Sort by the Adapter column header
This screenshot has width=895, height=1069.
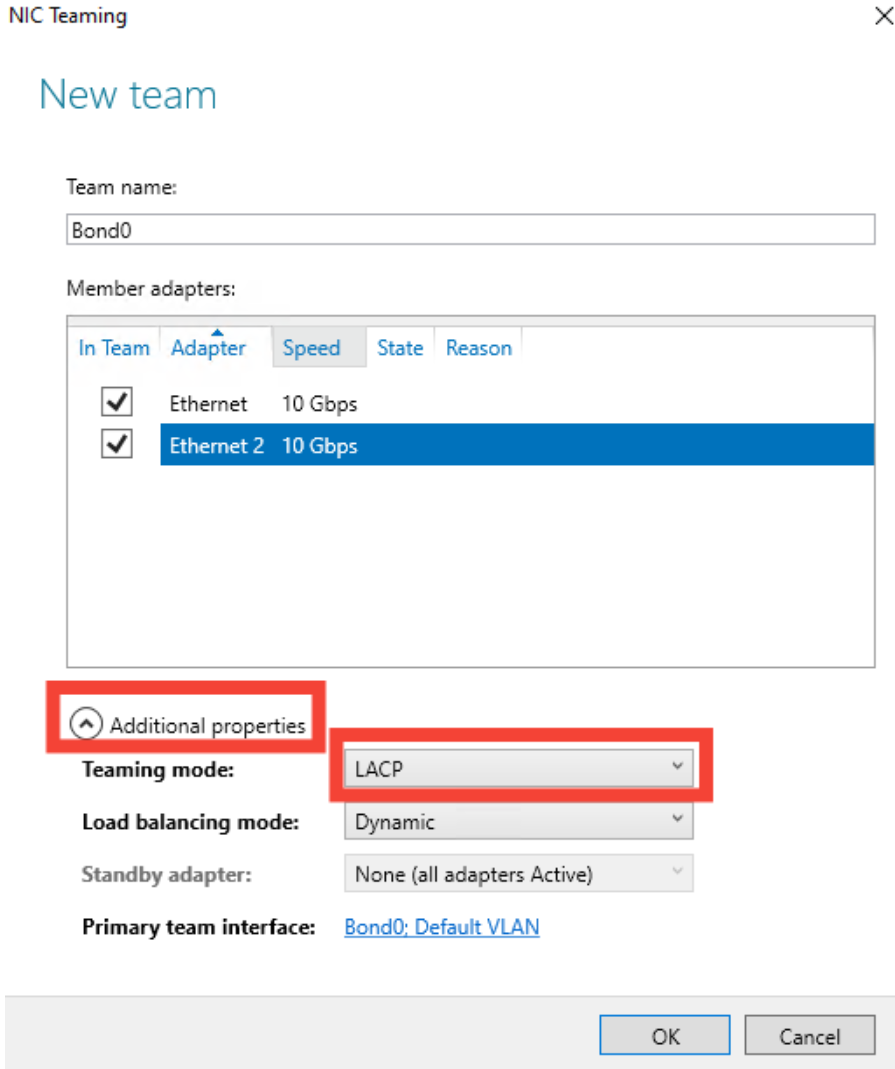pyautogui.click(x=208, y=348)
